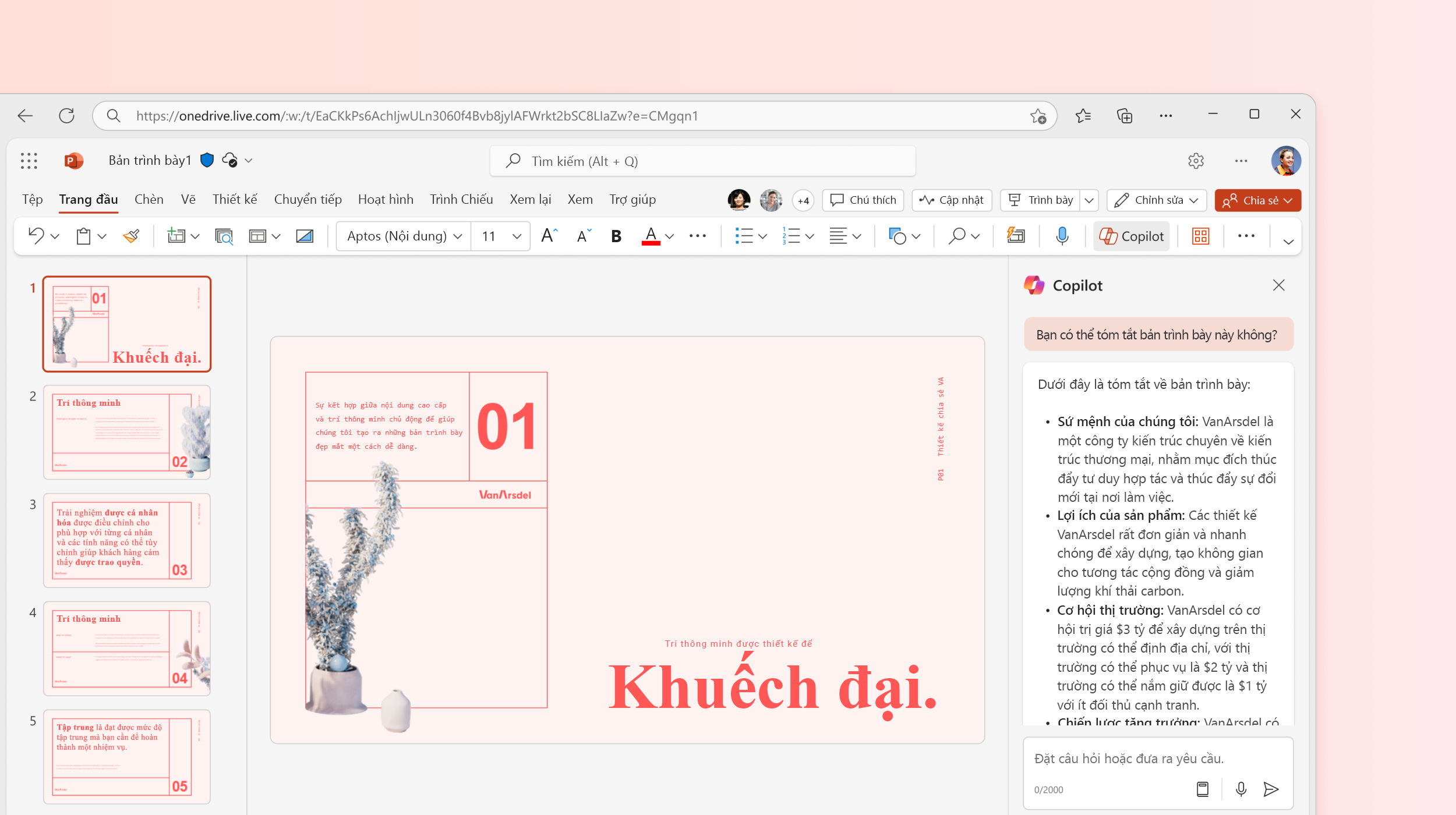1456x815 pixels.
Task: Click Cập nhật button in toolbar
Action: coord(952,200)
